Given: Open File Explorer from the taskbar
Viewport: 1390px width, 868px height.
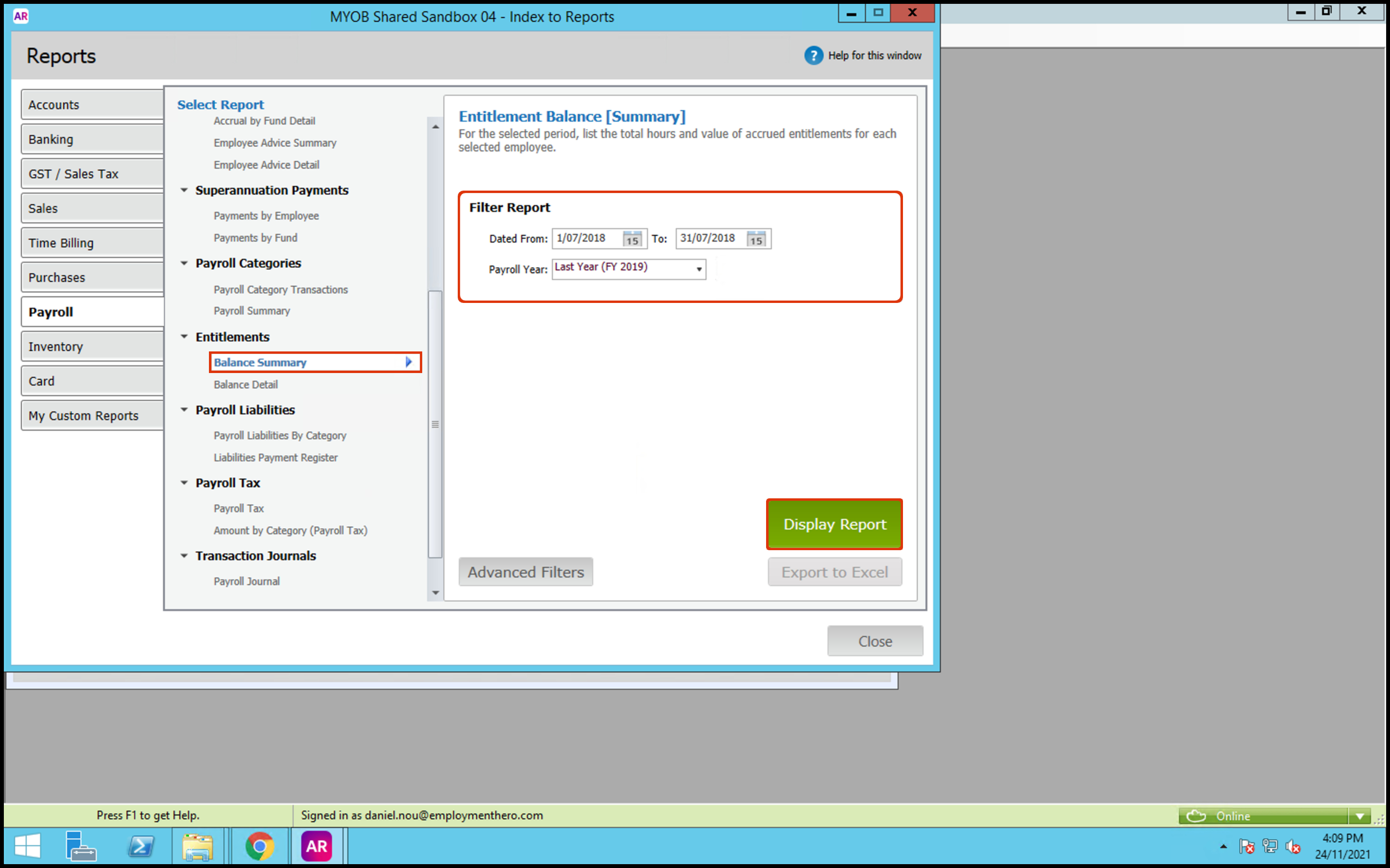Looking at the screenshot, I should [197, 846].
